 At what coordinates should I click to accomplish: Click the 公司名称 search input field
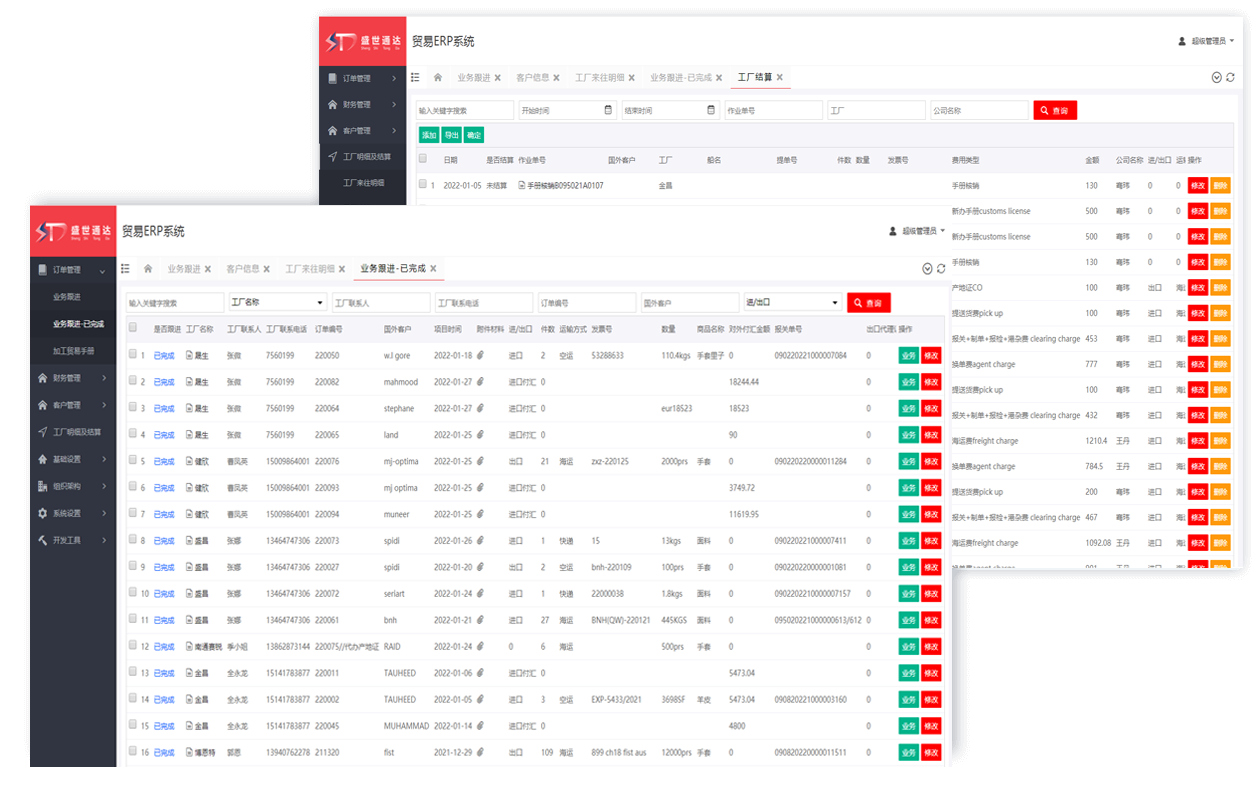coord(978,110)
